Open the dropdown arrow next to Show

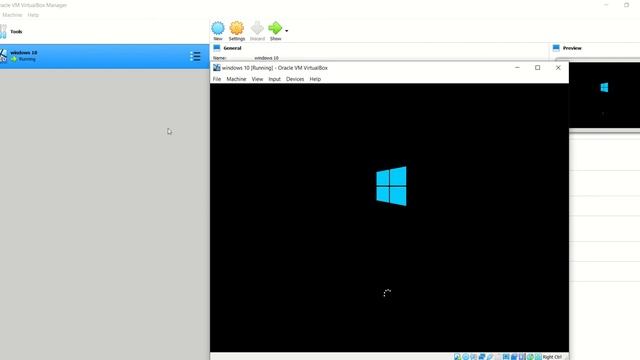click(287, 31)
